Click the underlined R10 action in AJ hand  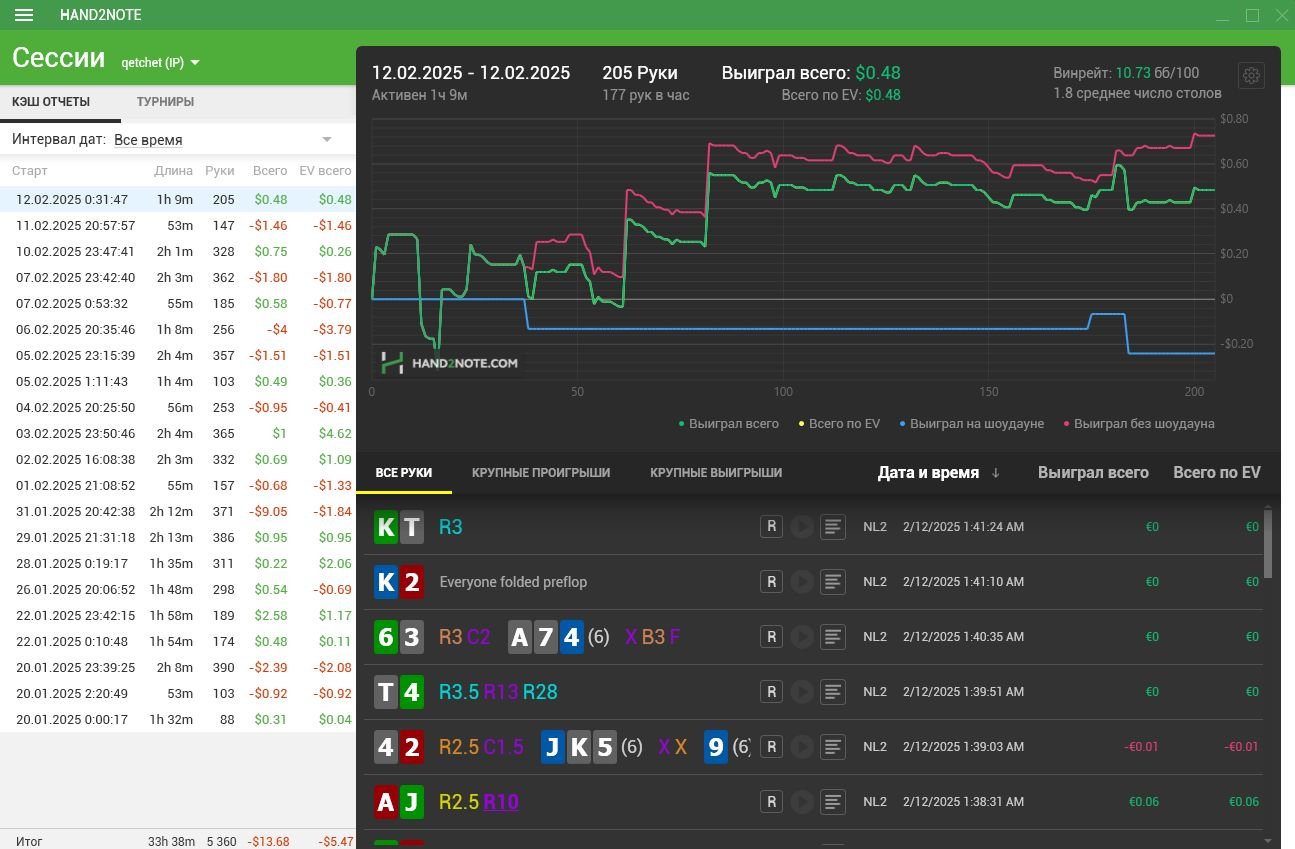click(x=501, y=801)
